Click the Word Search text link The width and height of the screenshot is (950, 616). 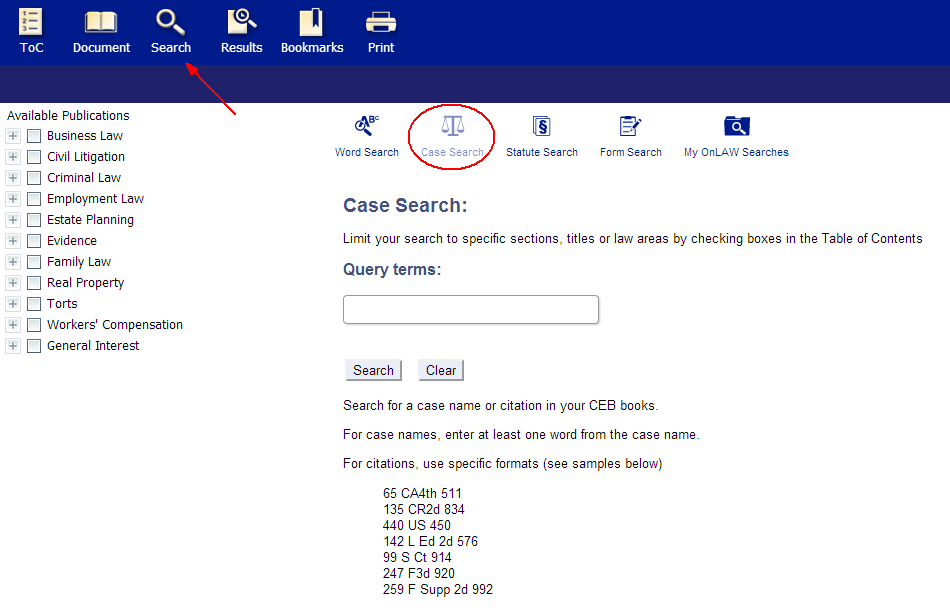367,152
